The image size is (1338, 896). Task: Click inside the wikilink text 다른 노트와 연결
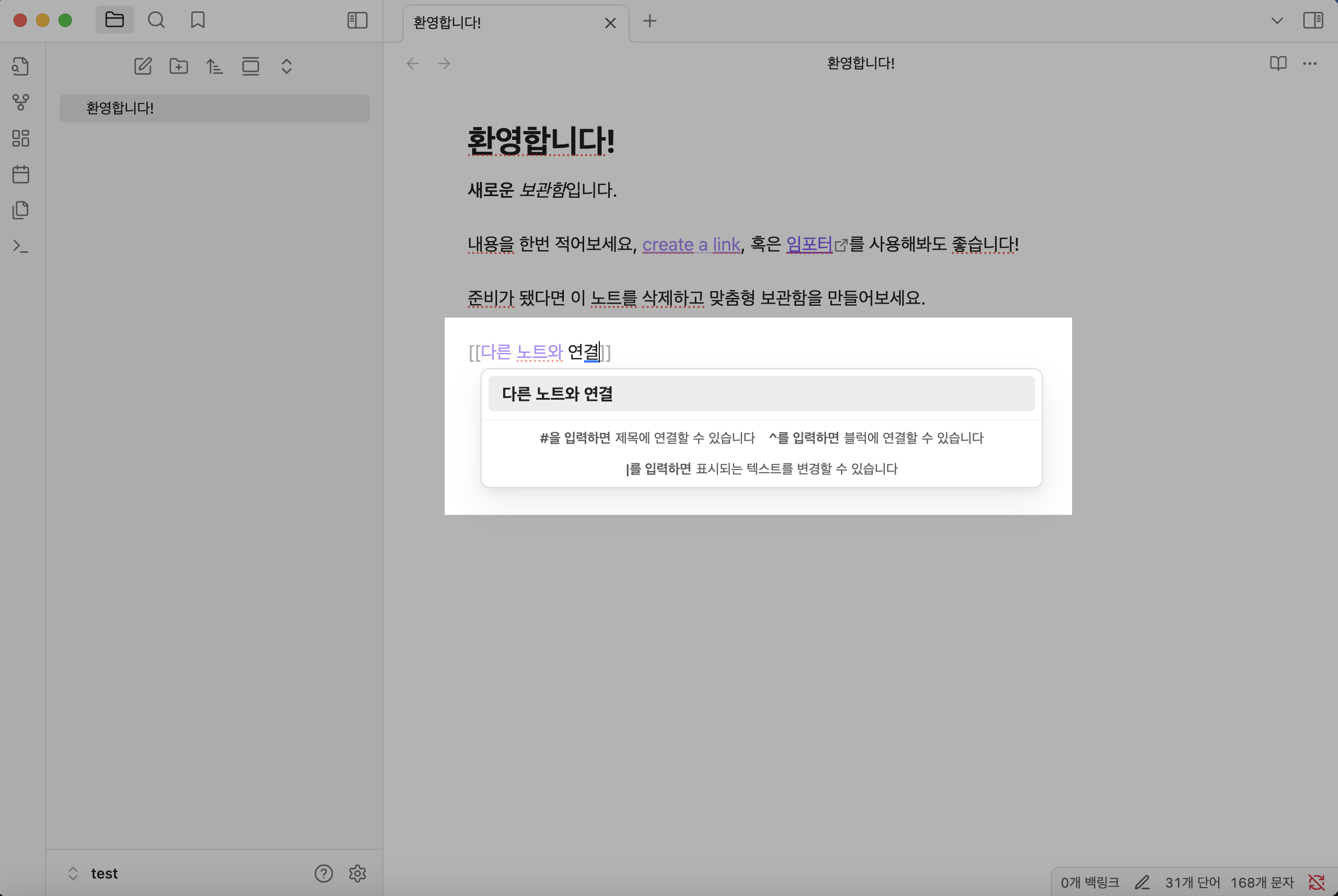click(540, 352)
